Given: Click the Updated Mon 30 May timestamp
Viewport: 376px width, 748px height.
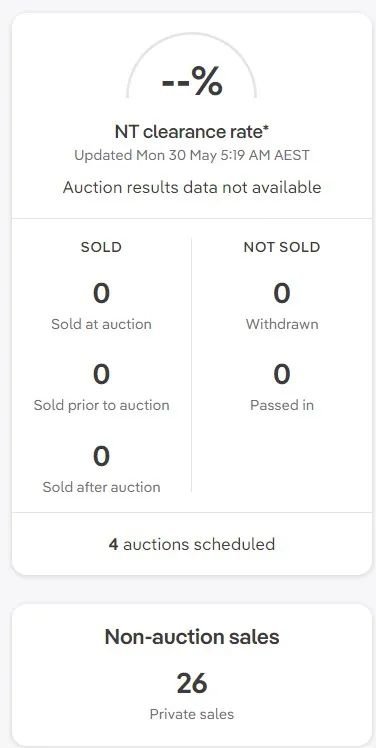Looking at the screenshot, I should [192, 156].
